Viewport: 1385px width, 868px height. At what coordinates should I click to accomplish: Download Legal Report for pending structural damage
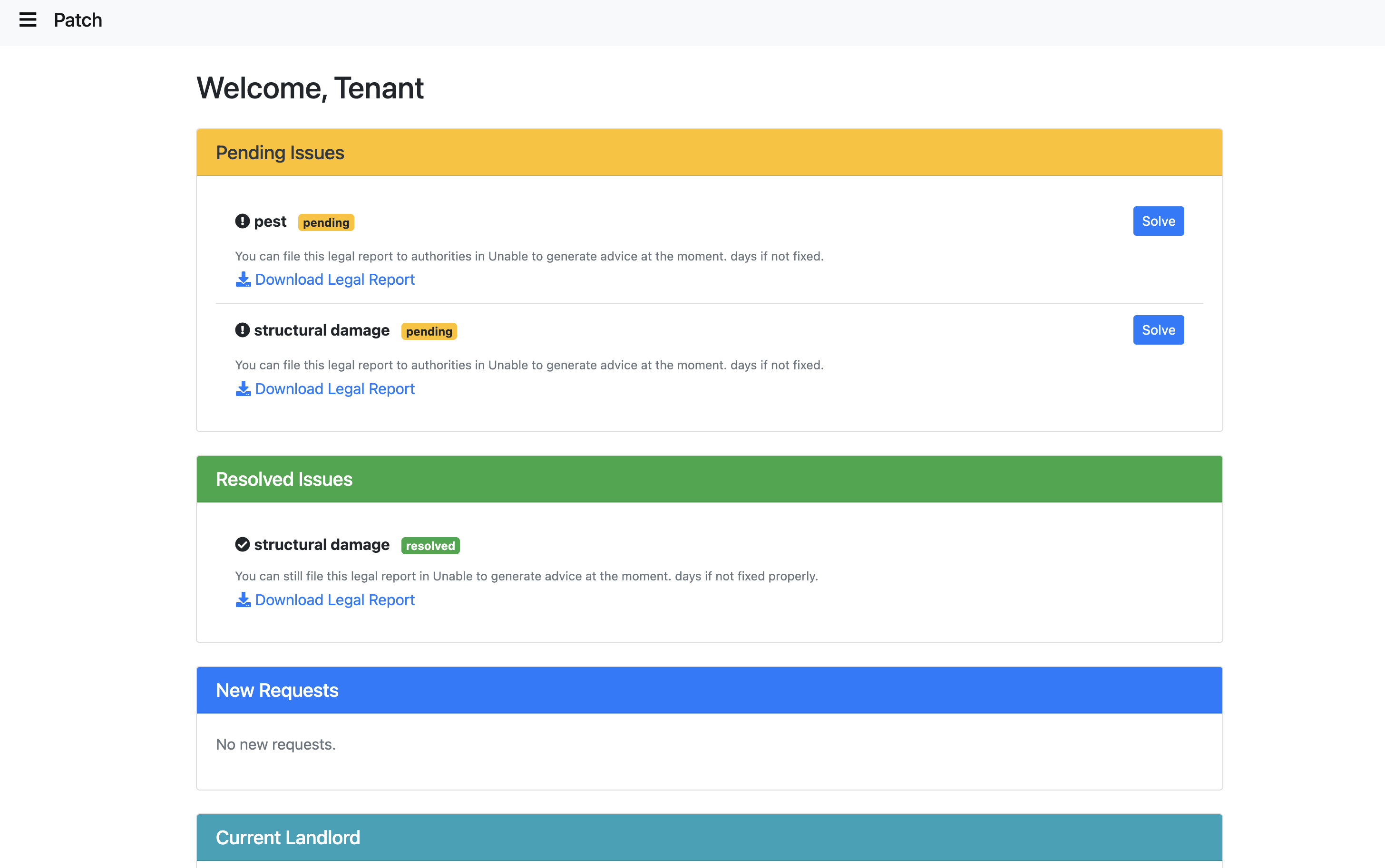pyautogui.click(x=334, y=389)
